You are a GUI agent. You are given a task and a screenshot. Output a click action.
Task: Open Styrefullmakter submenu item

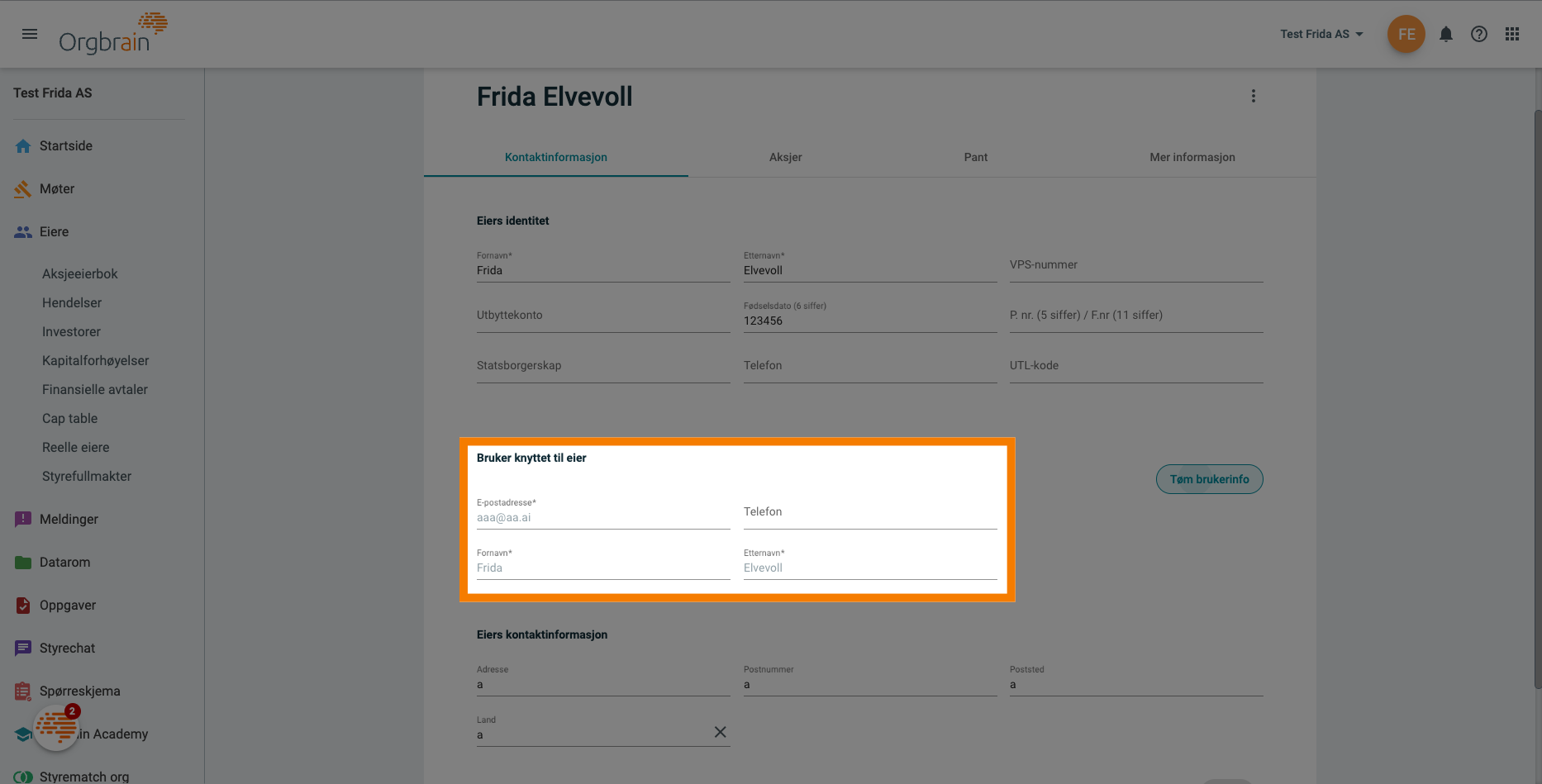[x=87, y=477]
